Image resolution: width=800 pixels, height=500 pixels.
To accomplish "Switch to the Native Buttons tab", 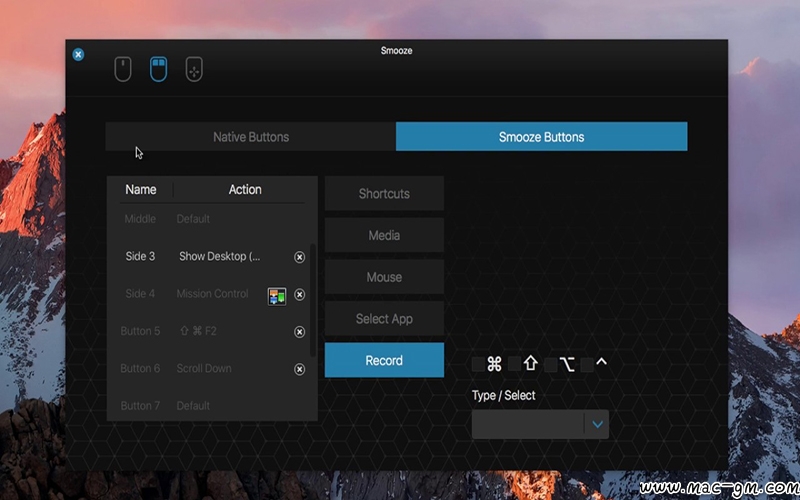I will coord(251,136).
